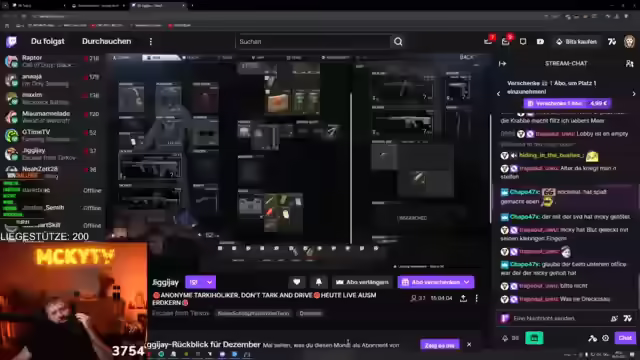The width and height of the screenshot is (640, 360).
Task: Open the emote picker icon in chat input
Action: pos(614,318)
